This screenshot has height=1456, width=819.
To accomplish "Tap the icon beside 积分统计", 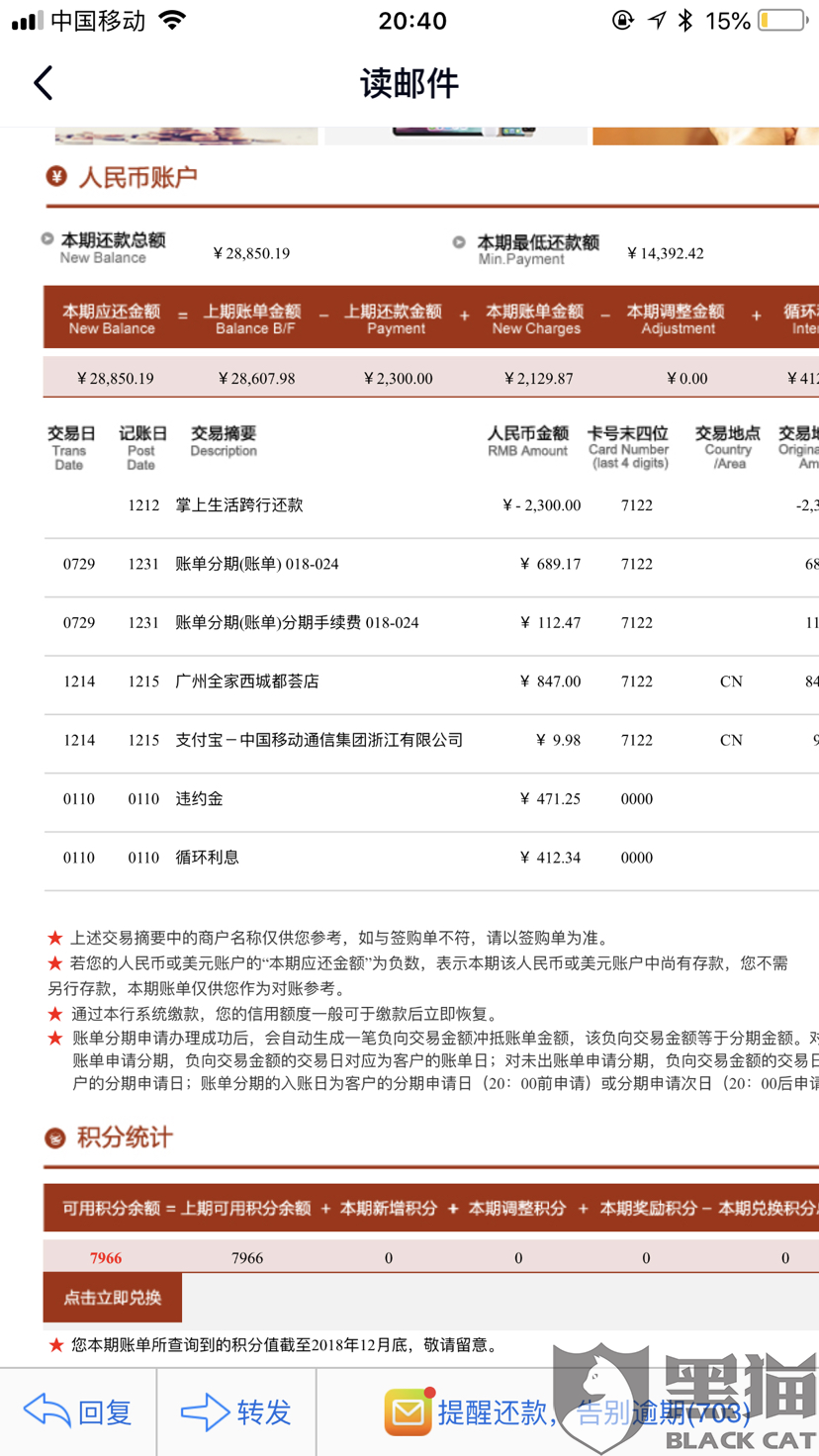I will [x=55, y=1138].
